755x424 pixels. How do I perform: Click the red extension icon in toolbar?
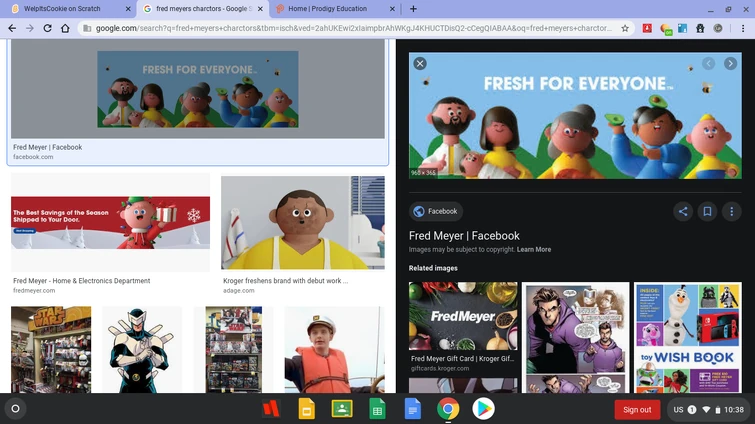tap(647, 28)
